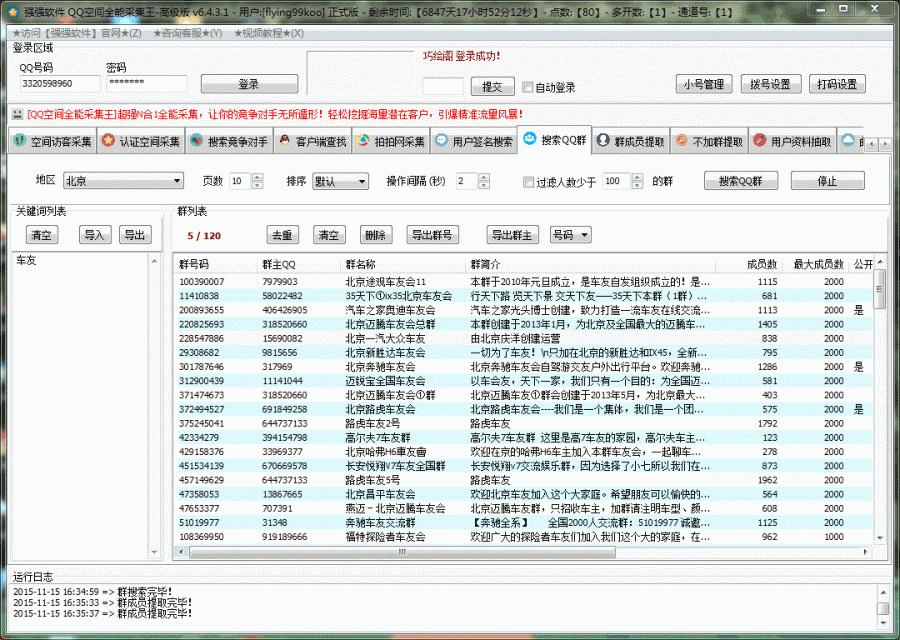Click 清空 in the group list toolbar
900x640 pixels.
pyautogui.click(x=329, y=235)
